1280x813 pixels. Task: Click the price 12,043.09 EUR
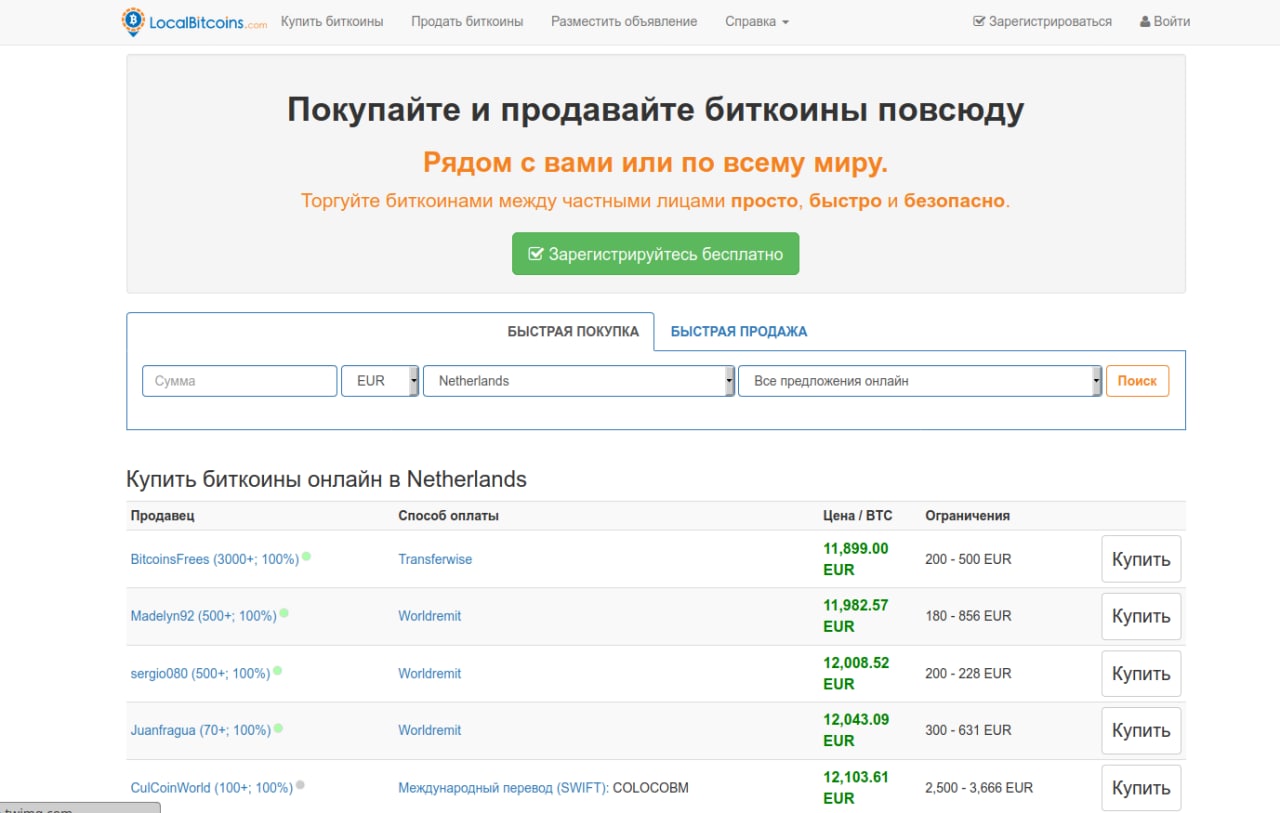click(x=856, y=730)
